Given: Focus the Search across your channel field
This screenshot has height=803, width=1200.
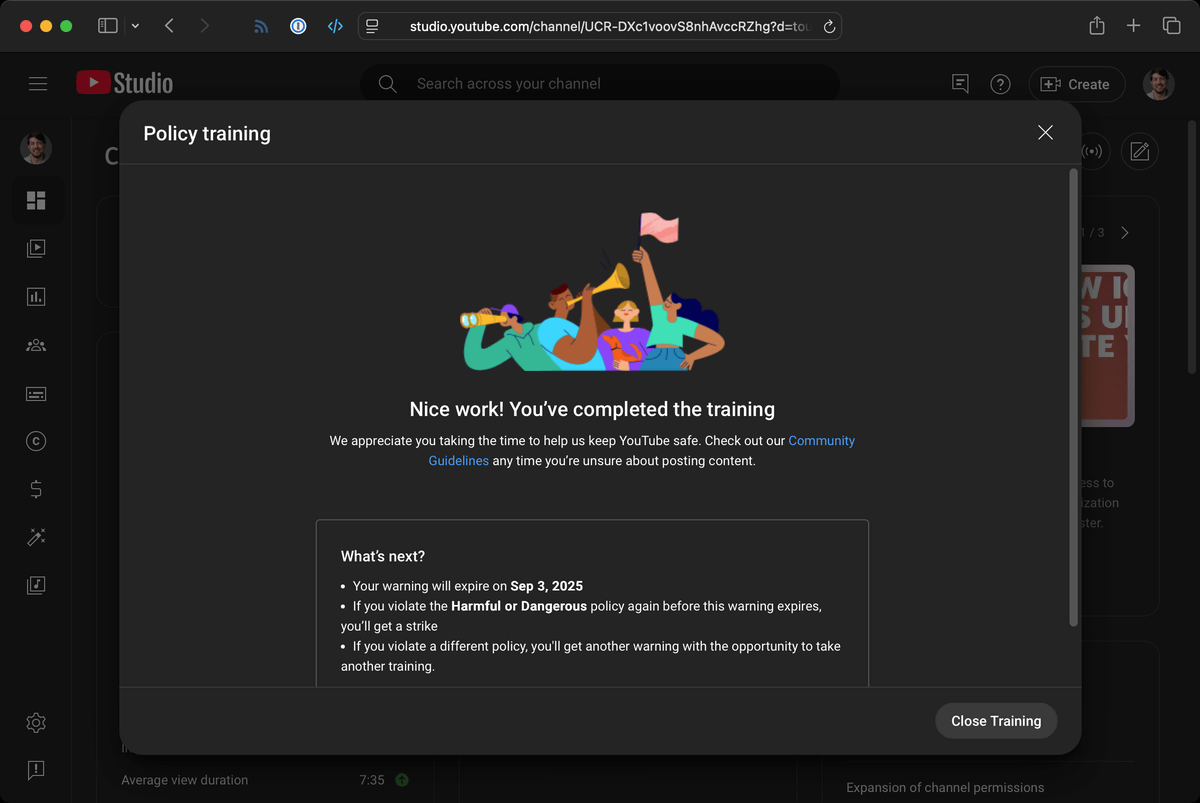Looking at the screenshot, I should (600, 84).
